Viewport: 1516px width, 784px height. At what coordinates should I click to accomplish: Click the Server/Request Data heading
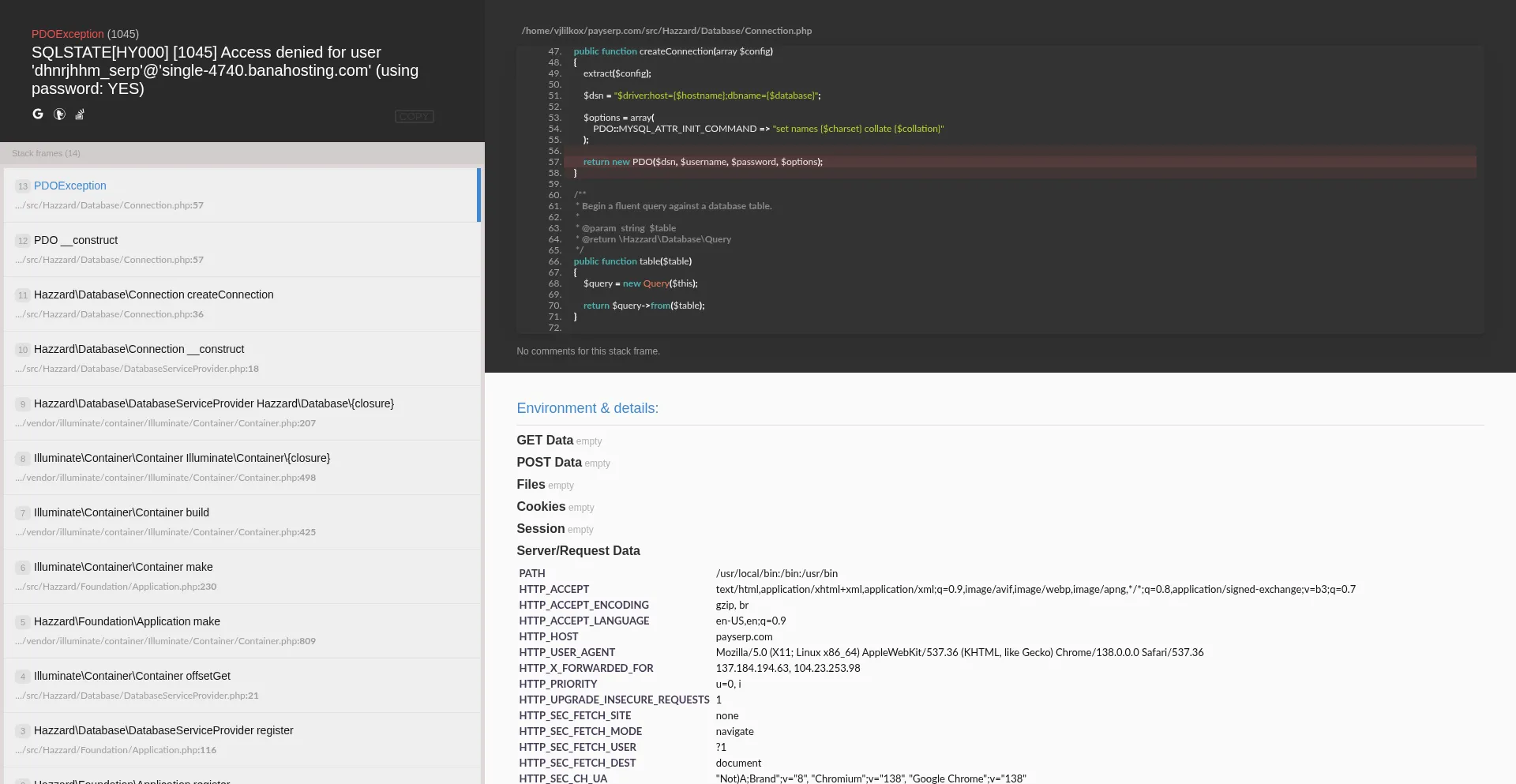coord(578,551)
